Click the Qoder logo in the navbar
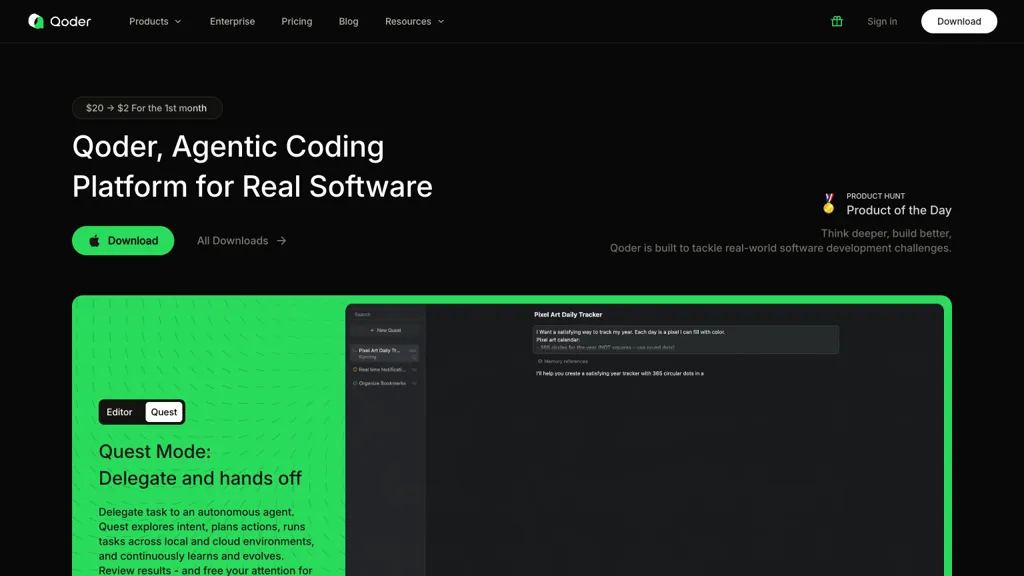This screenshot has height=576, width=1024. click(x=59, y=21)
